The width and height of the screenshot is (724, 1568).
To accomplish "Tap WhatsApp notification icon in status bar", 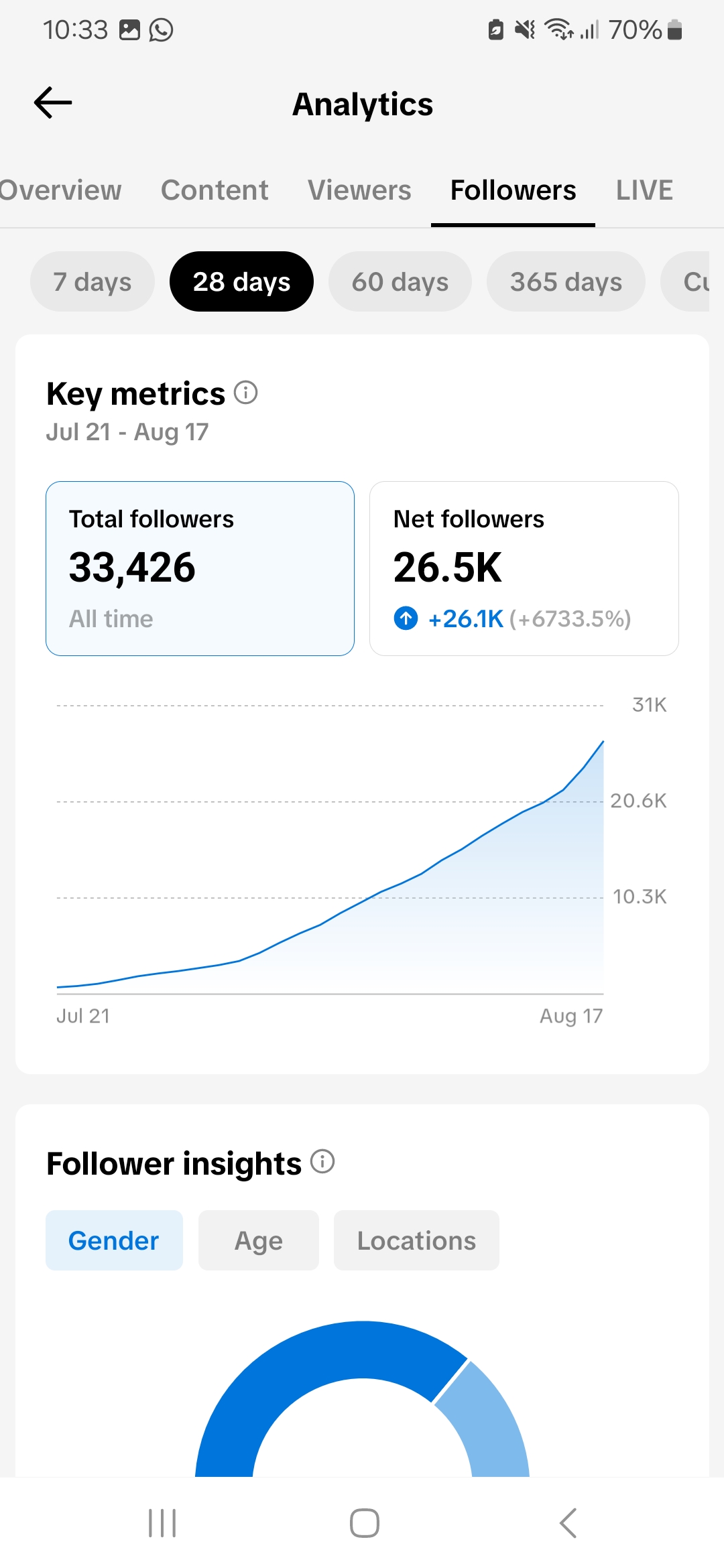I will pyautogui.click(x=161, y=30).
